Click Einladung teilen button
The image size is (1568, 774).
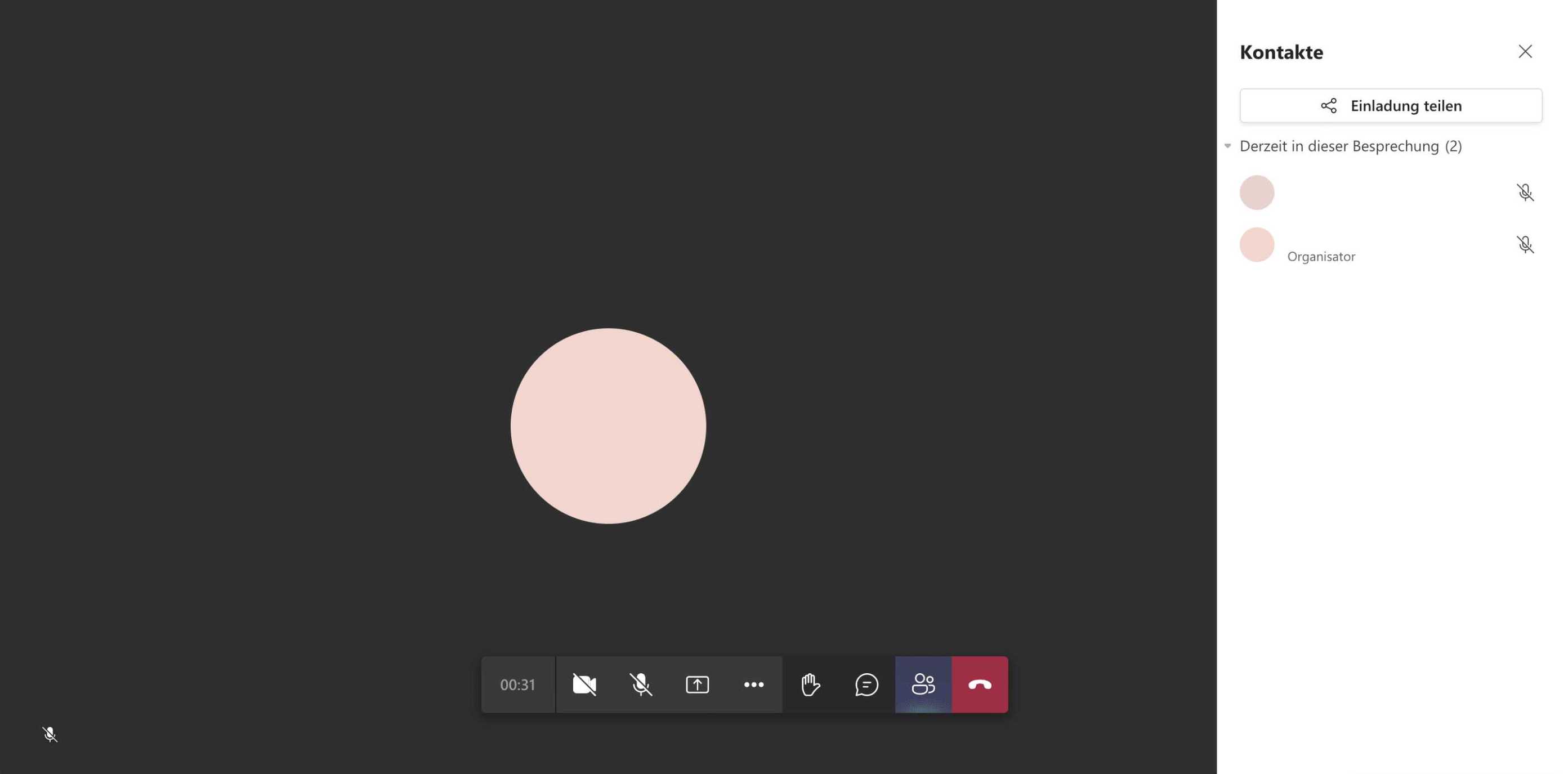(1391, 106)
